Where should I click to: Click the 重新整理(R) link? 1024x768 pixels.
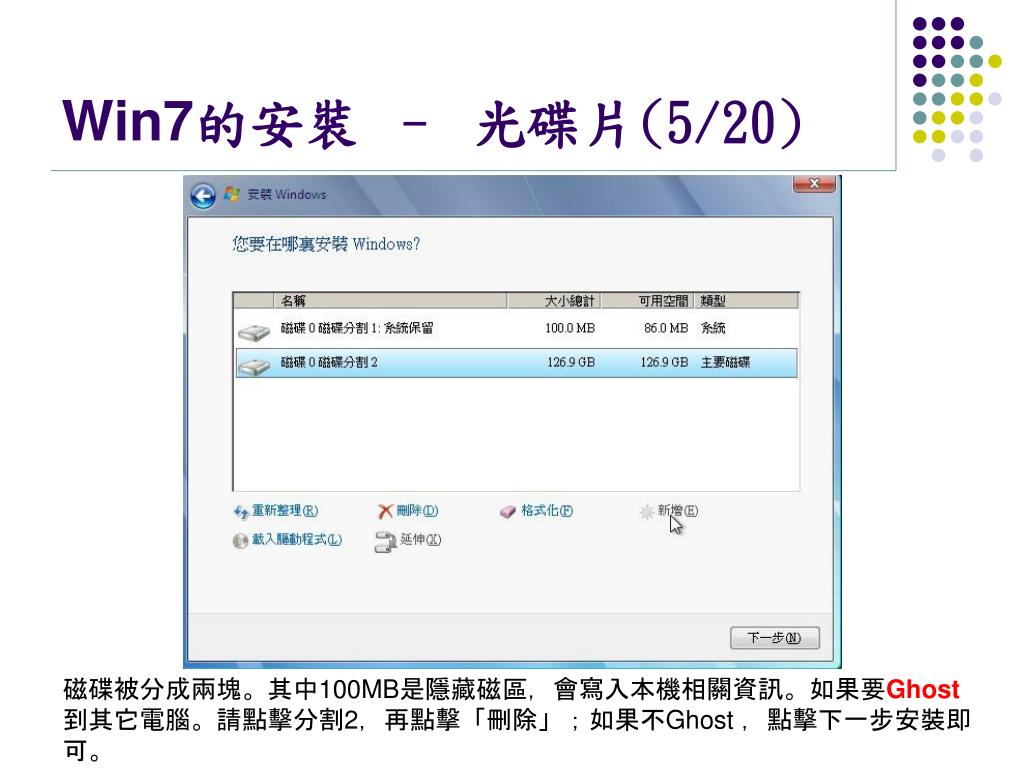coord(285,511)
